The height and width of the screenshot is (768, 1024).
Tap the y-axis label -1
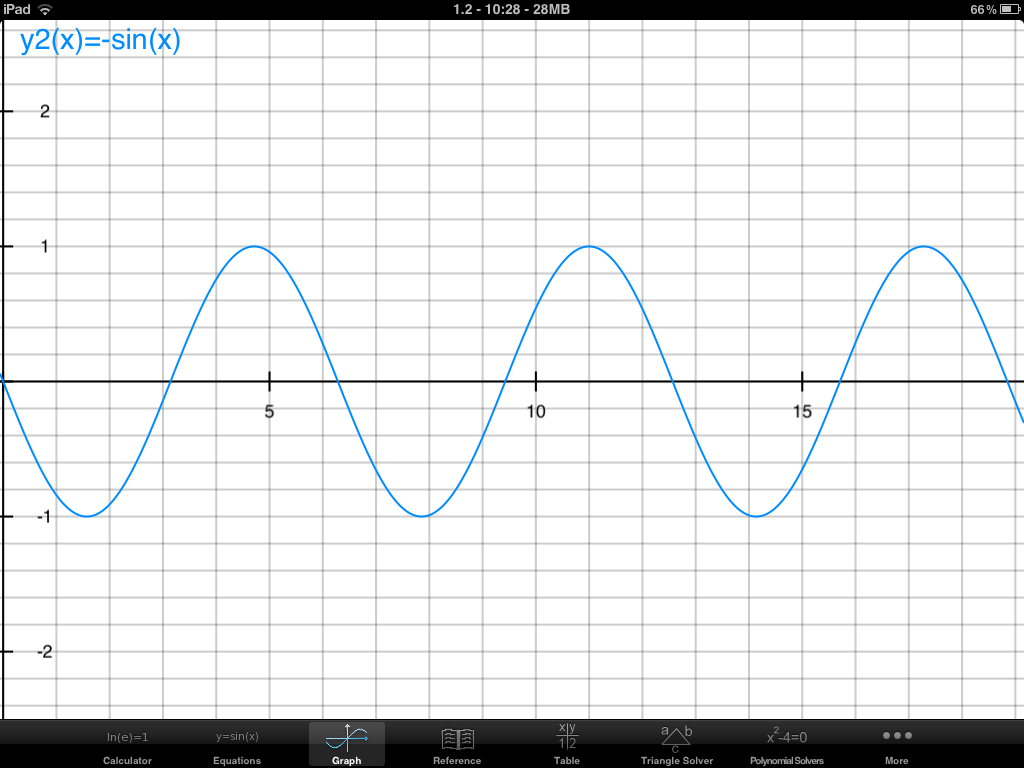(42, 516)
